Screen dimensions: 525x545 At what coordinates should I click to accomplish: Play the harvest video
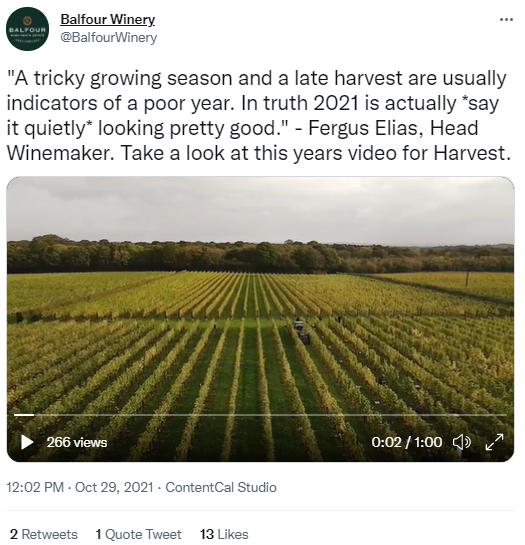click(x=27, y=442)
